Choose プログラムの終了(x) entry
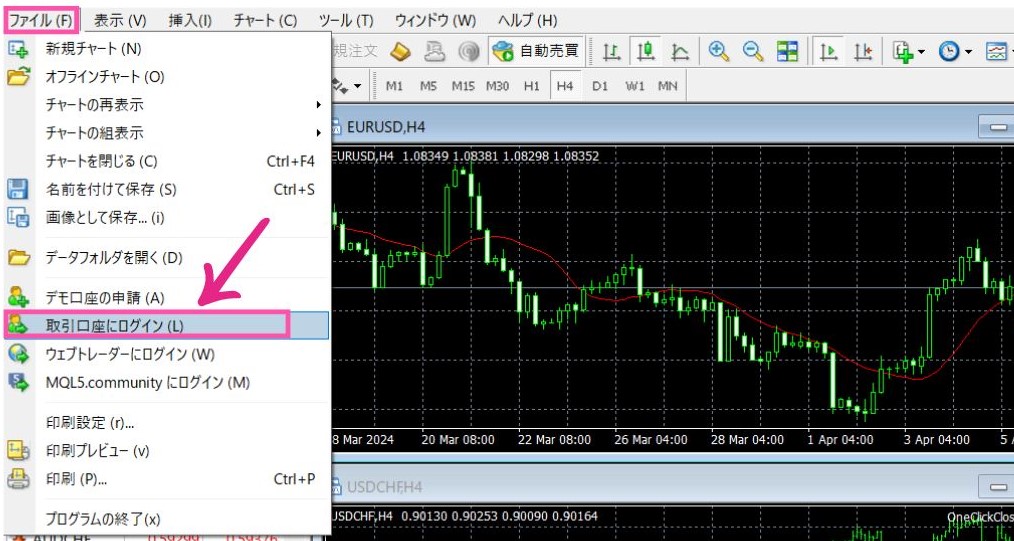The width and height of the screenshot is (1014, 541). coord(166,518)
